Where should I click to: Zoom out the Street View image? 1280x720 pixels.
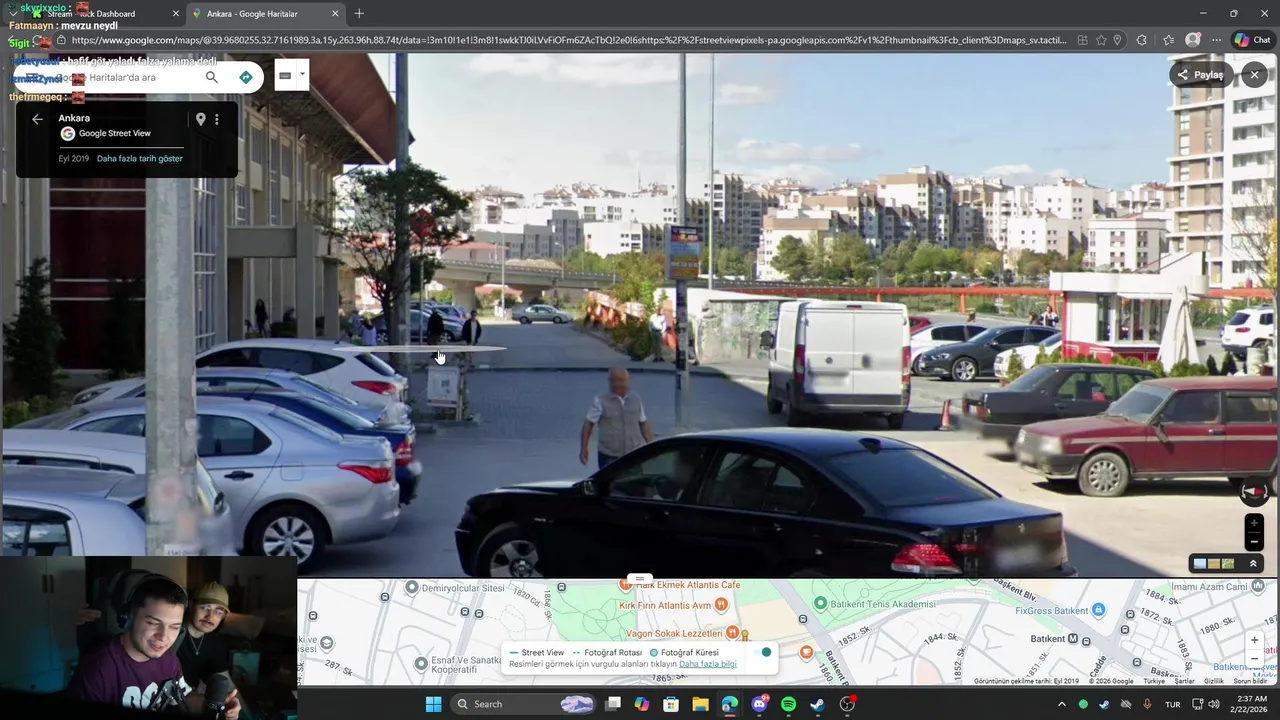tap(1254, 542)
